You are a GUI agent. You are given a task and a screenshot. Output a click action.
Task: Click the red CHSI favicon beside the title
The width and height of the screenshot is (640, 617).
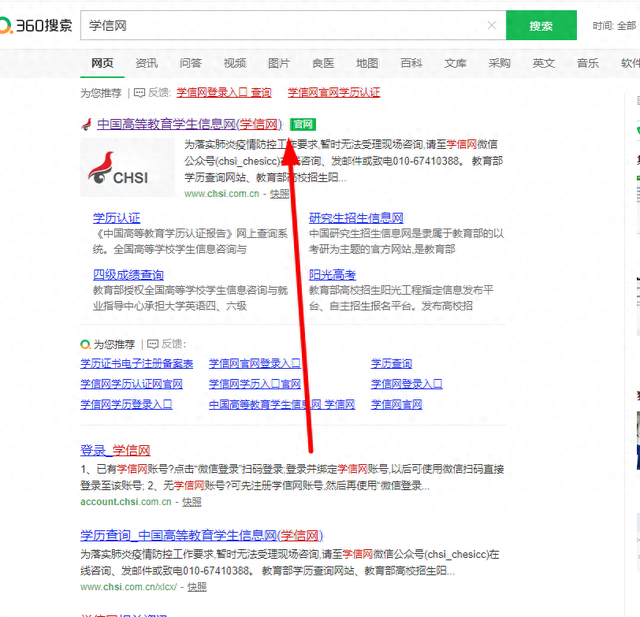[87, 124]
